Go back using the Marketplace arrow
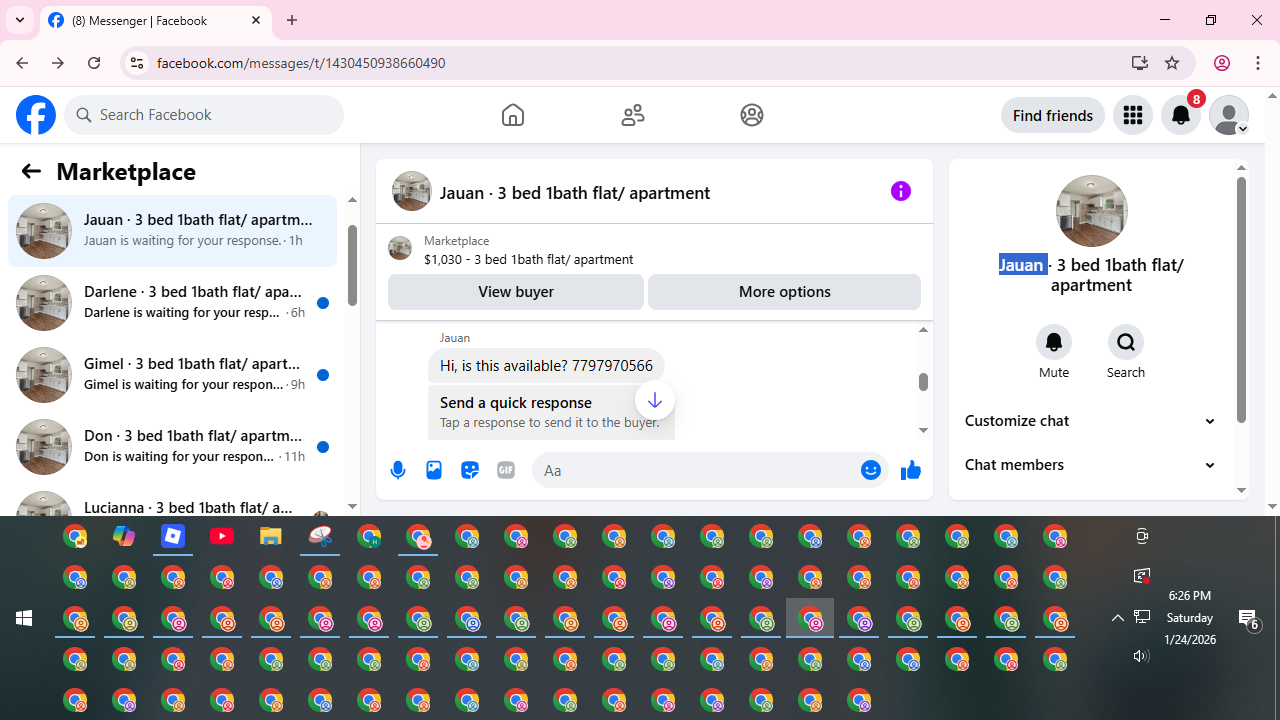The width and height of the screenshot is (1280, 720). pyautogui.click(x=31, y=171)
